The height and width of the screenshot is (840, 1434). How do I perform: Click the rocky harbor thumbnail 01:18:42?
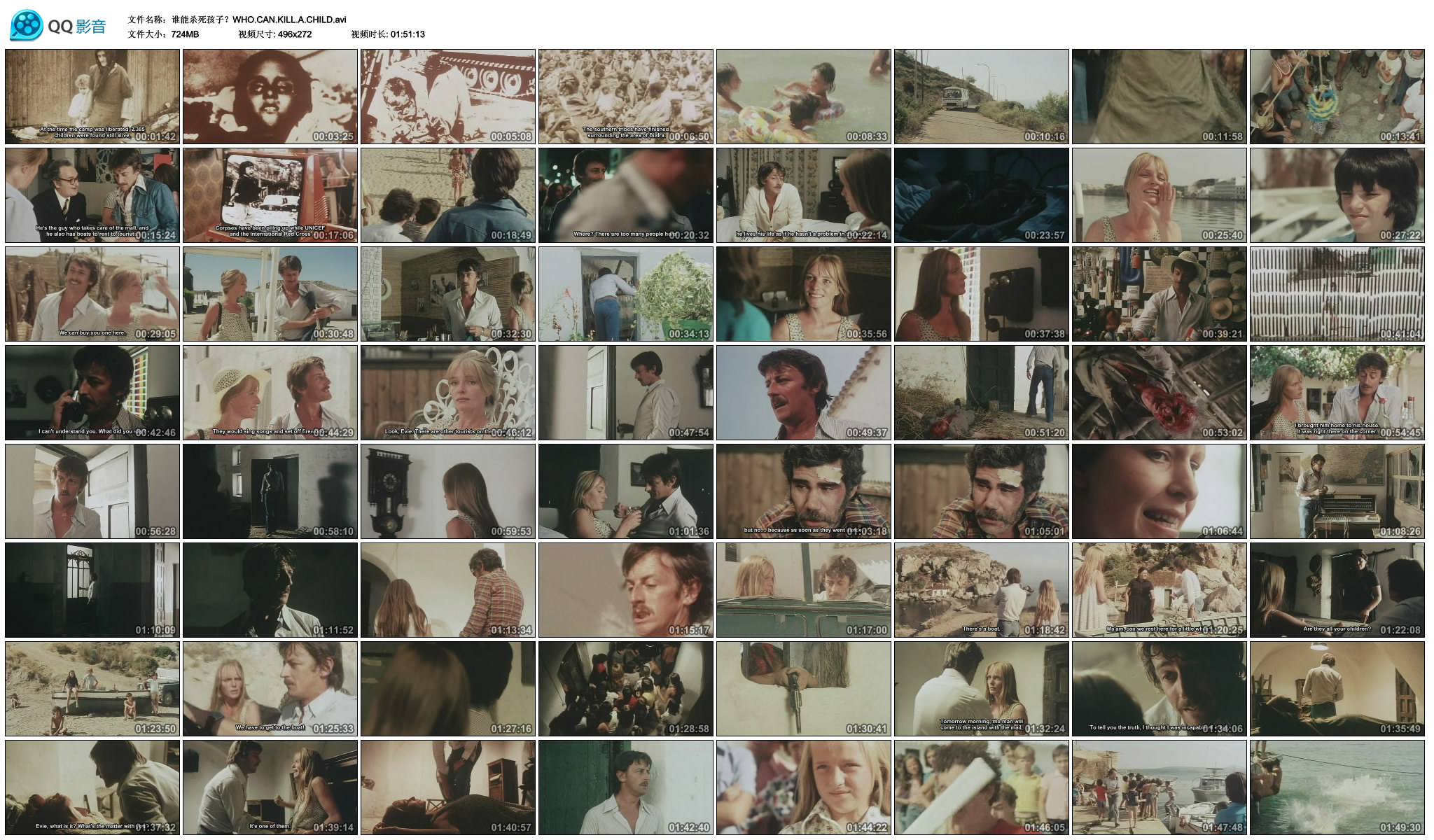tap(981, 590)
